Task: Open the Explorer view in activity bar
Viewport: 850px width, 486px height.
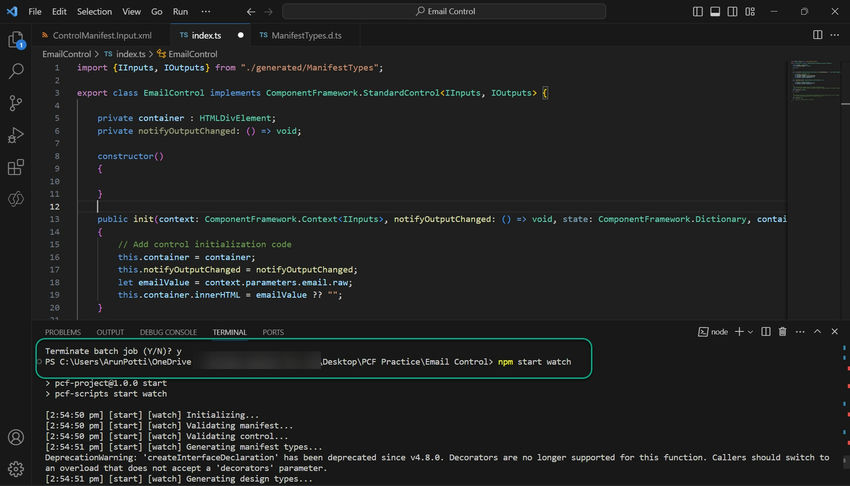Action: pos(16,40)
